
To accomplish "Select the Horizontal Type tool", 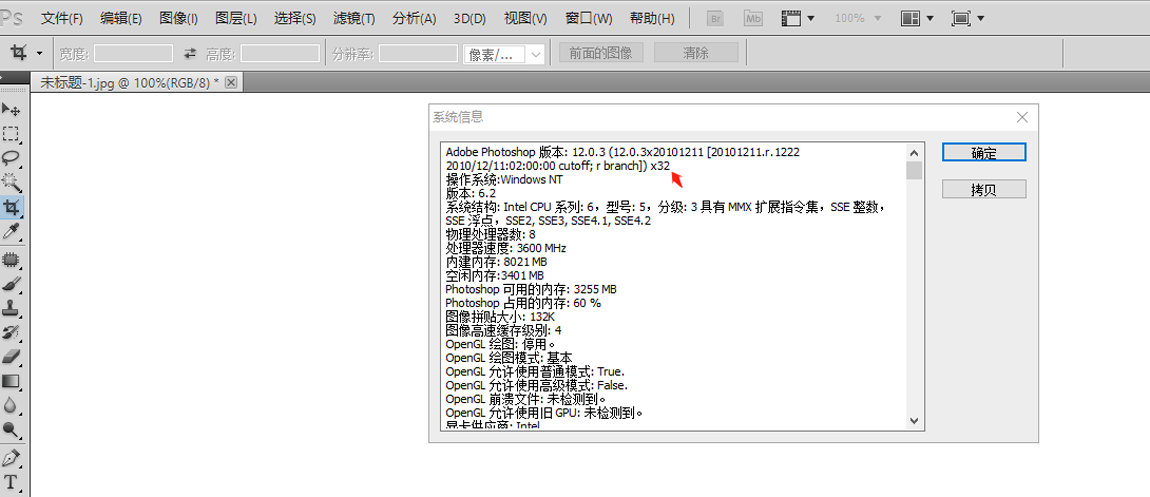I will point(12,482).
